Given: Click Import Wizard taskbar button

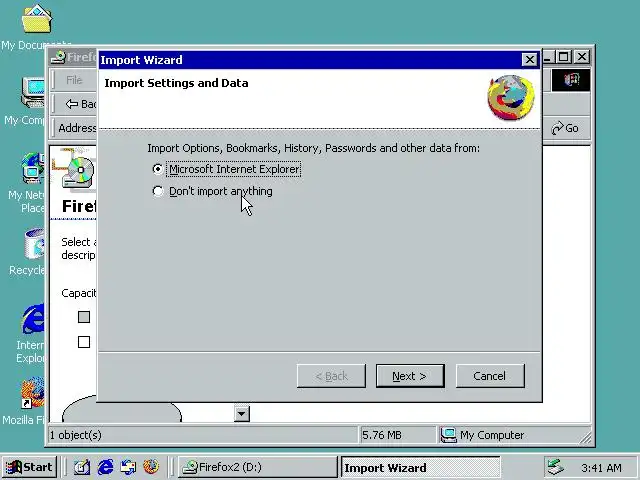Looking at the screenshot, I should tap(420, 467).
